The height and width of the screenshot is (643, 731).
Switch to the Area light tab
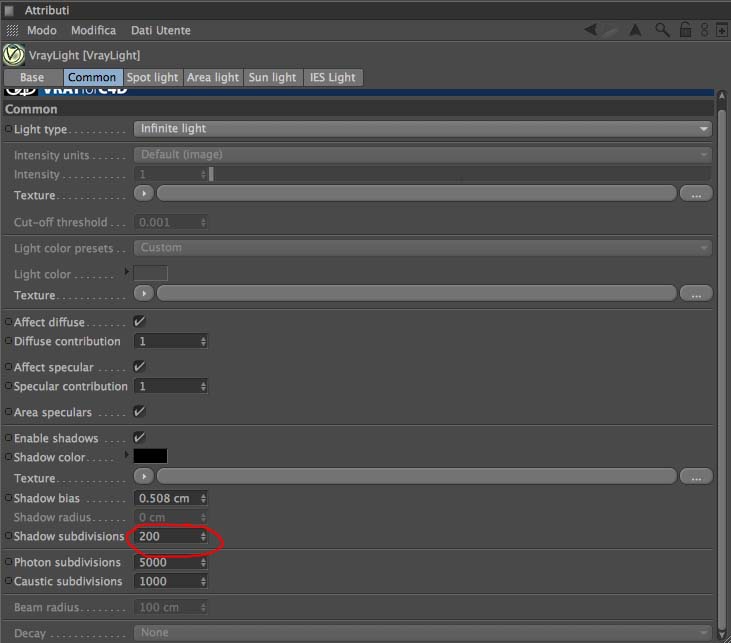(213, 77)
